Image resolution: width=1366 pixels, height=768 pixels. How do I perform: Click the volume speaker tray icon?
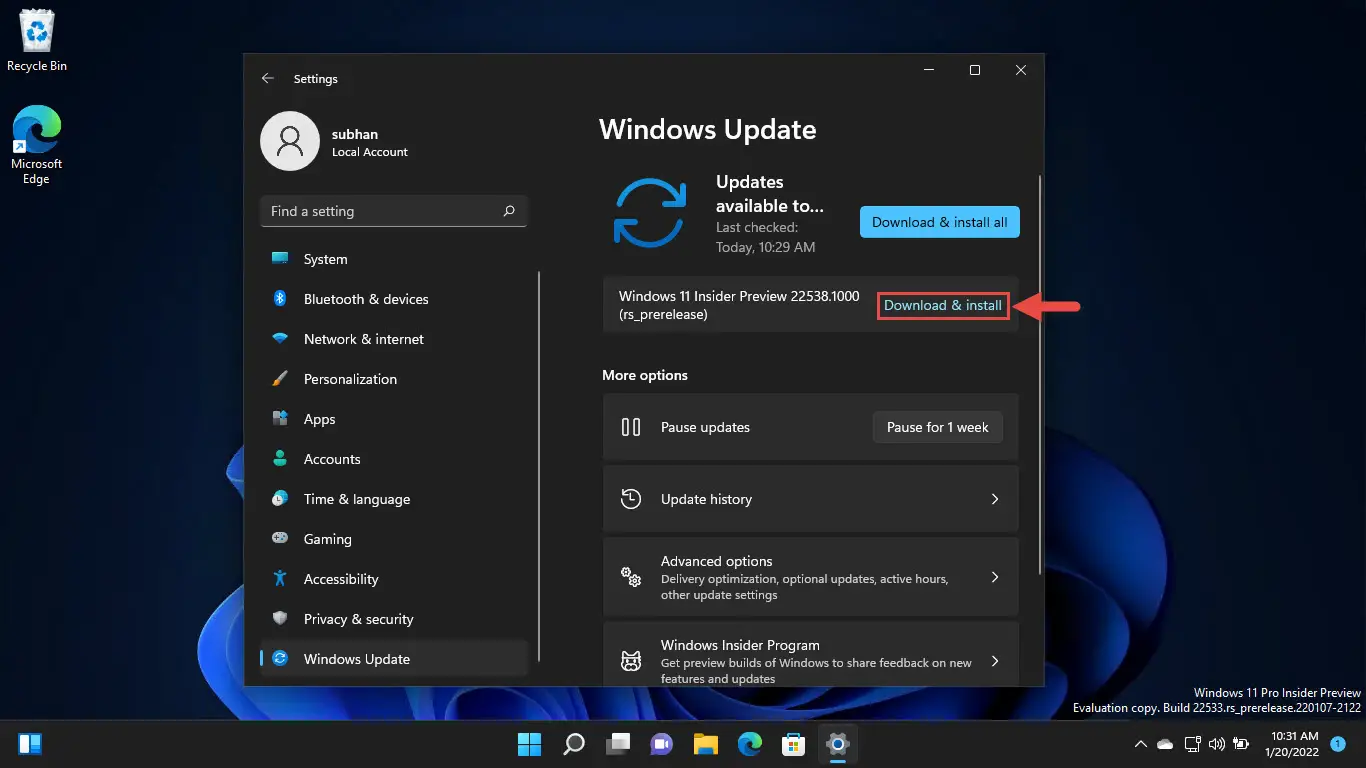click(1216, 744)
